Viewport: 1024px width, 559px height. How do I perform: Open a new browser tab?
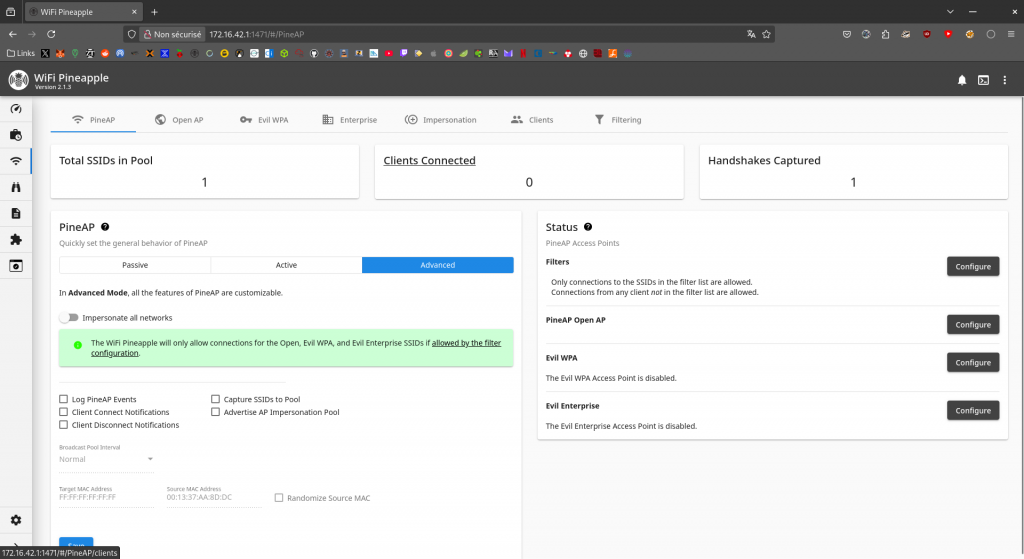tap(154, 12)
